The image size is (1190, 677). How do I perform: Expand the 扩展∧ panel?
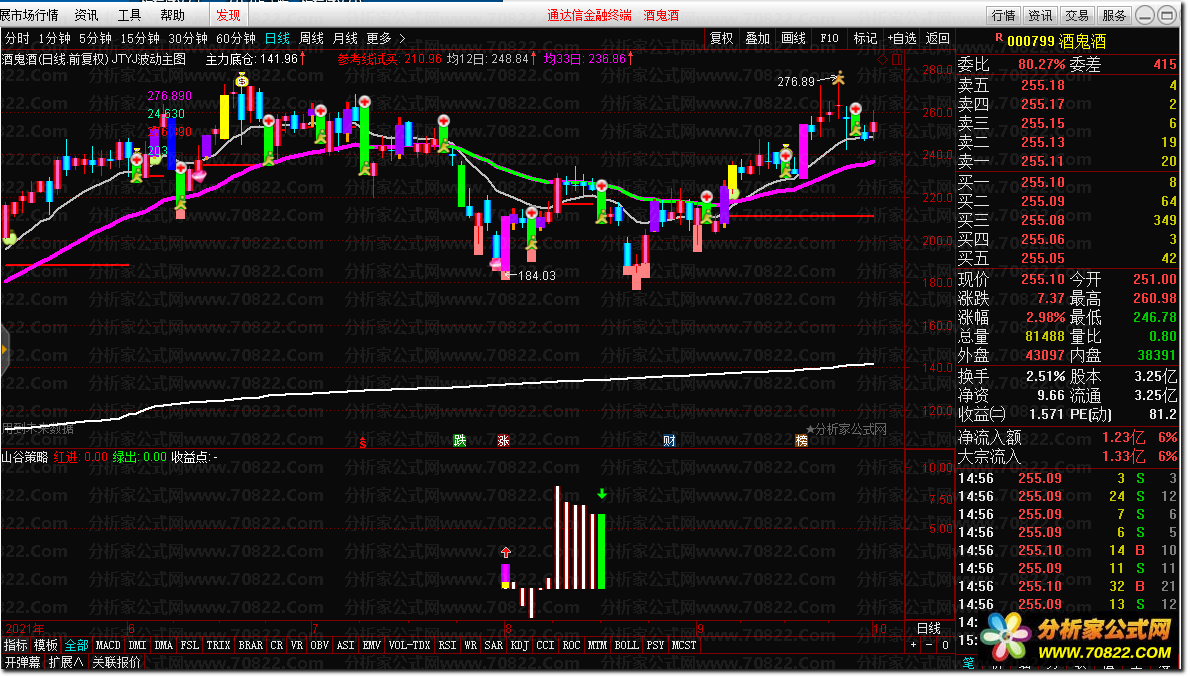tap(66, 663)
